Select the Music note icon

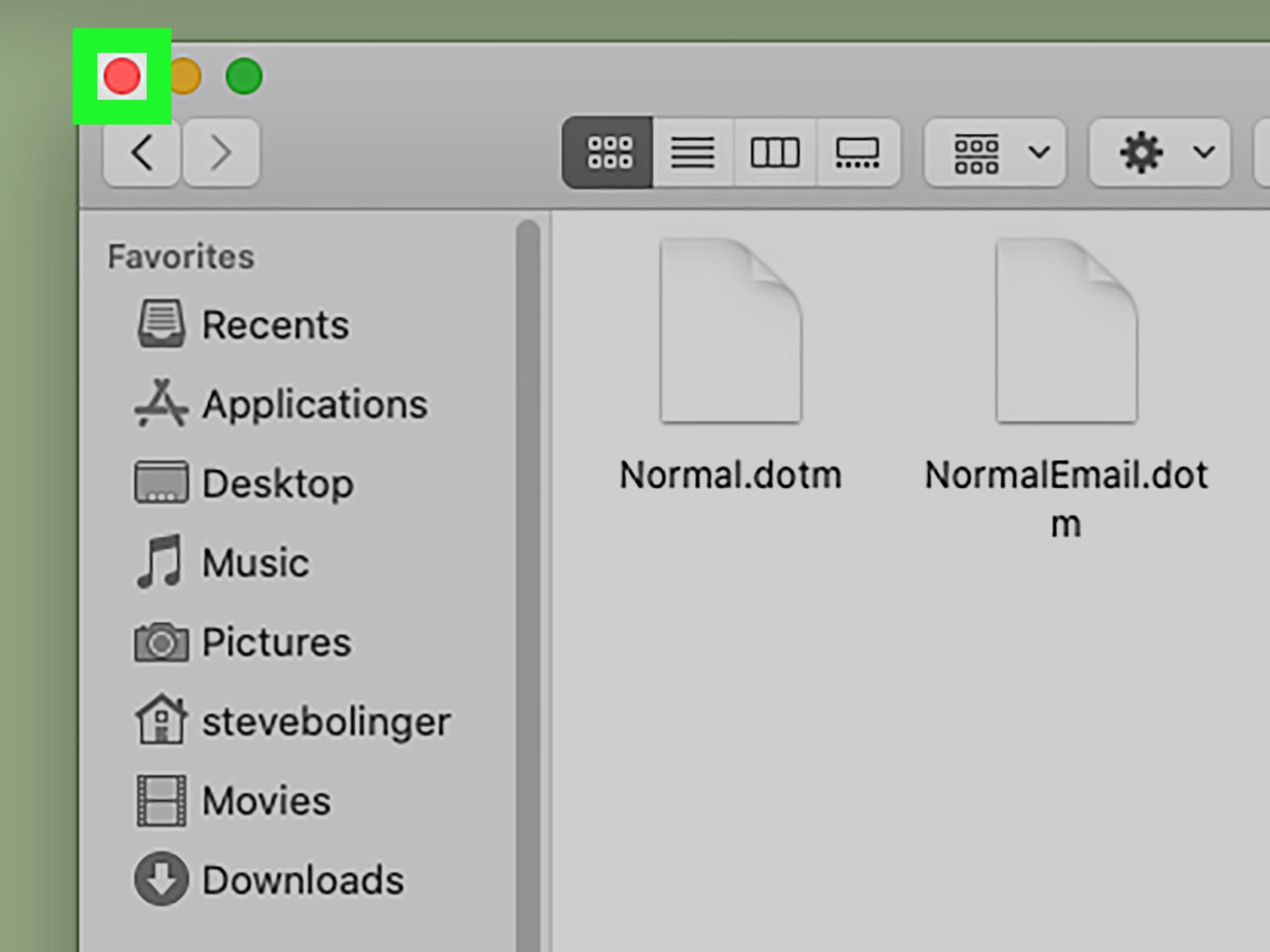click(x=160, y=562)
